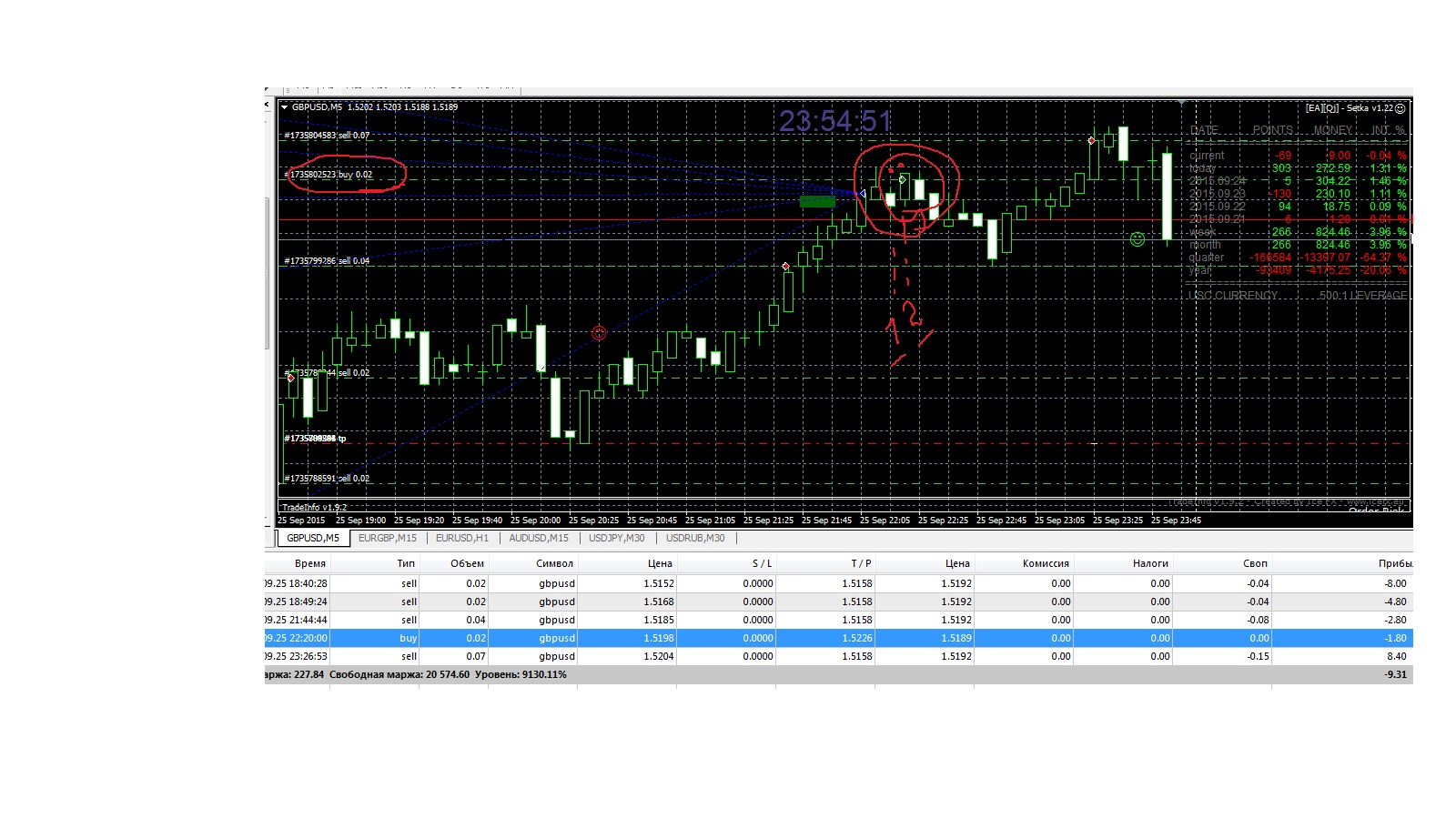
Task: Click the Свободная маржа 20 574.60 status text
Action: point(399,674)
